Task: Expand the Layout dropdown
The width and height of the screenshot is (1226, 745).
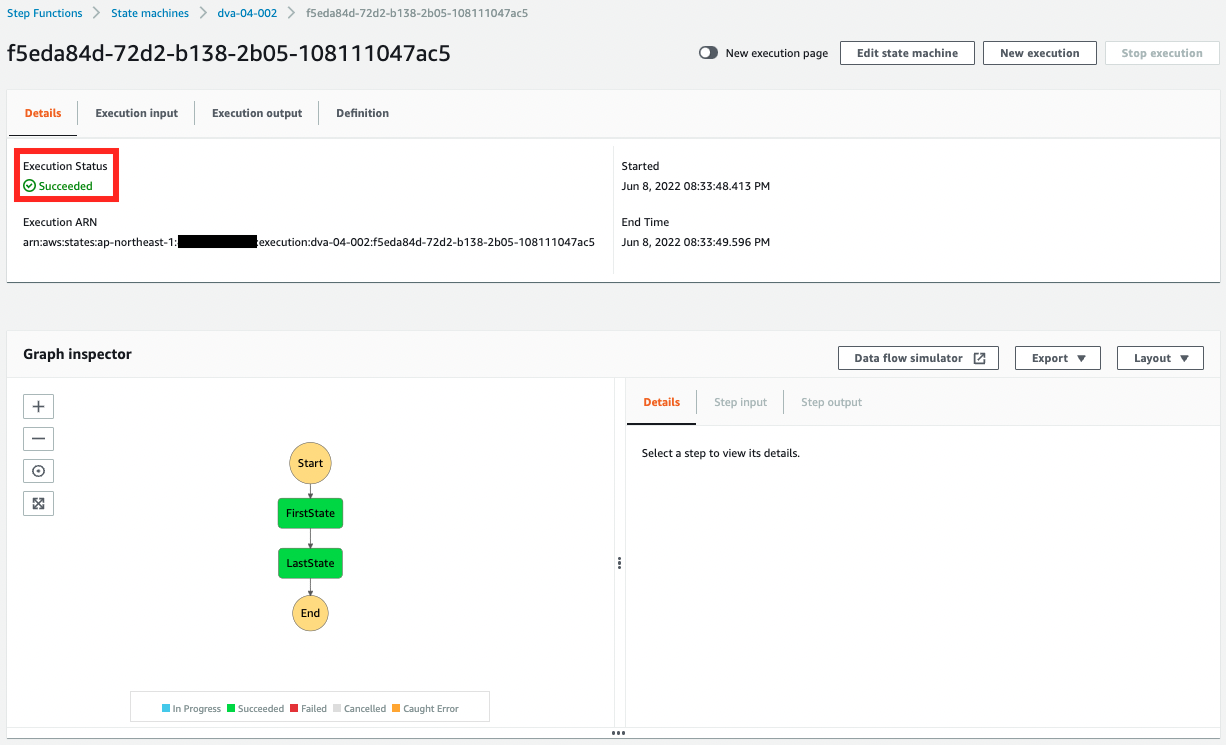Action: [1160, 358]
